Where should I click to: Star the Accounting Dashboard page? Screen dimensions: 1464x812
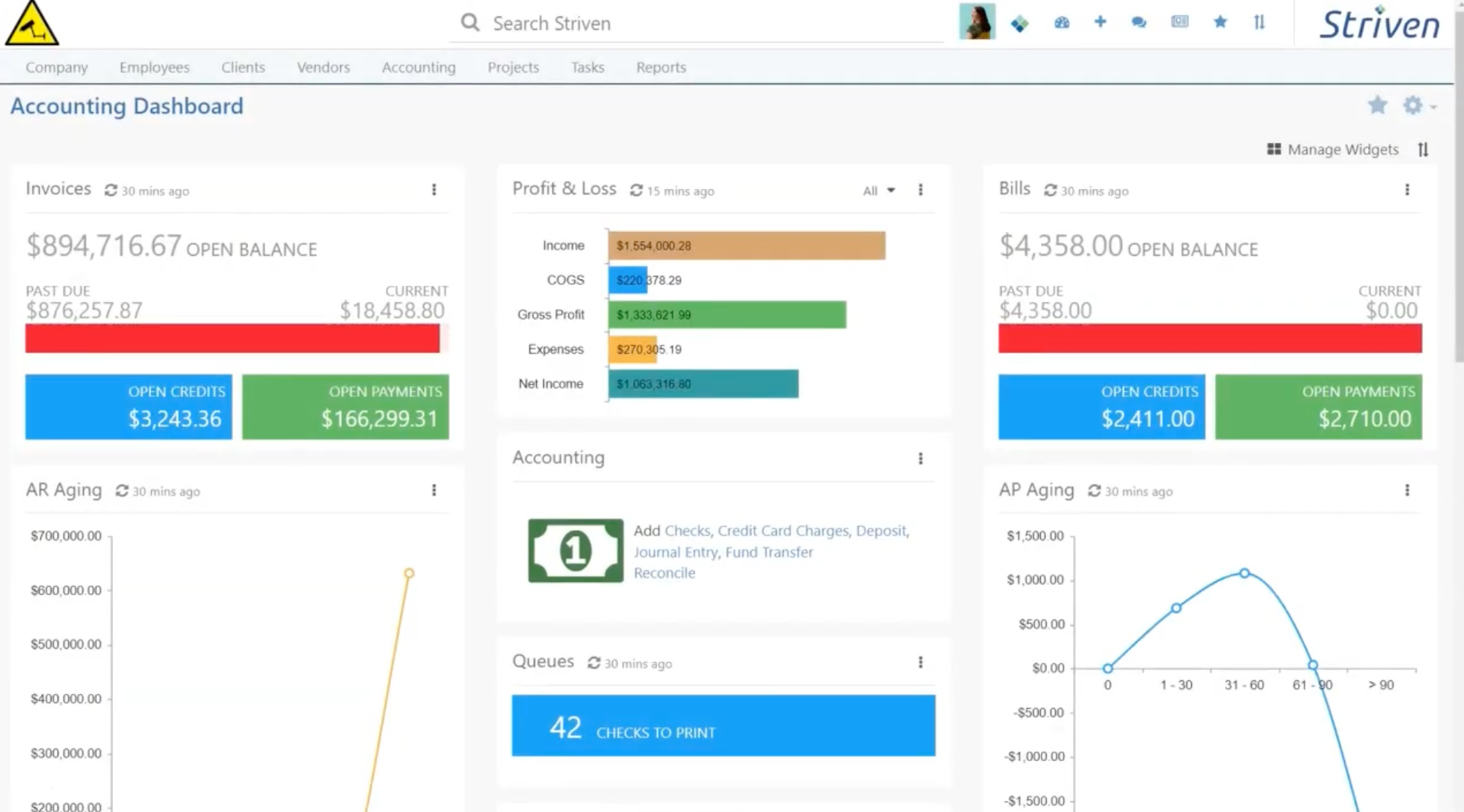[1377, 105]
